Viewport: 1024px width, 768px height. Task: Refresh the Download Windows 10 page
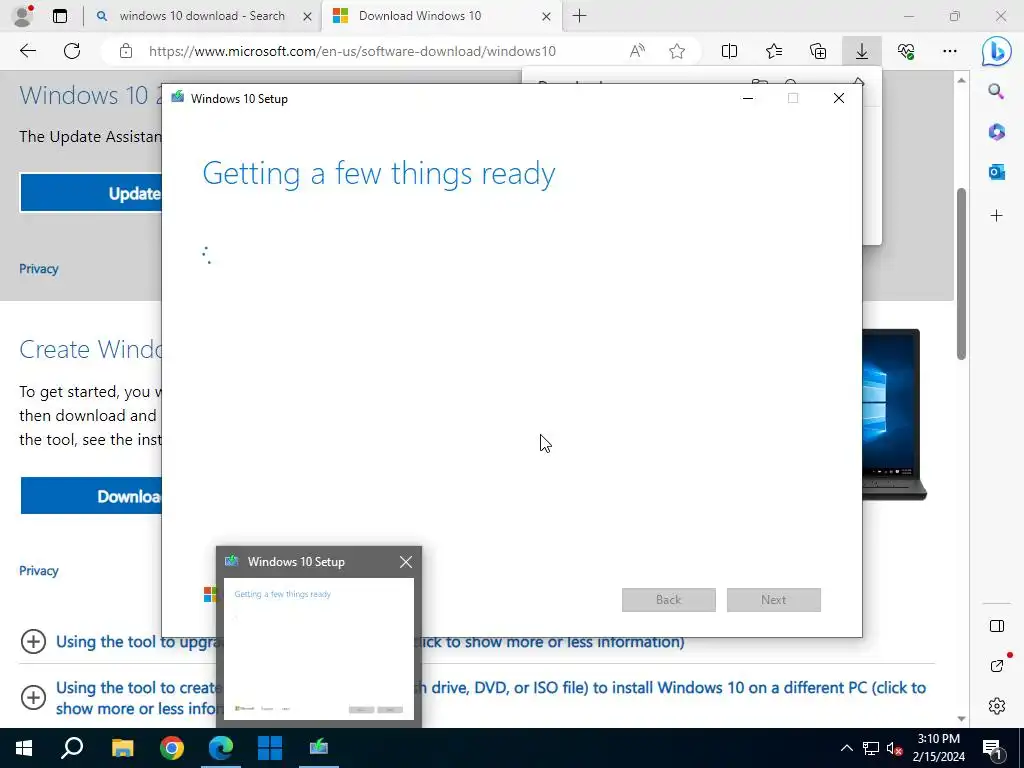coord(72,51)
